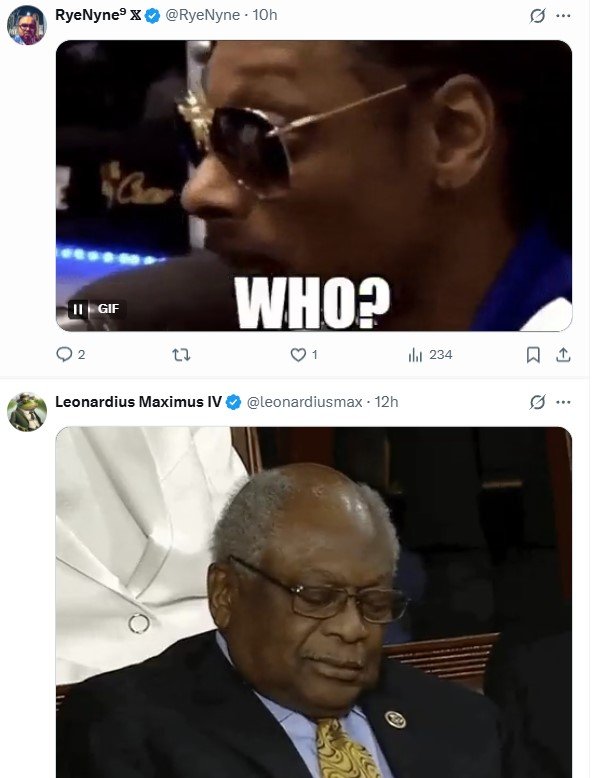Click Grok icon on RyeNyne's post

pos(537,15)
